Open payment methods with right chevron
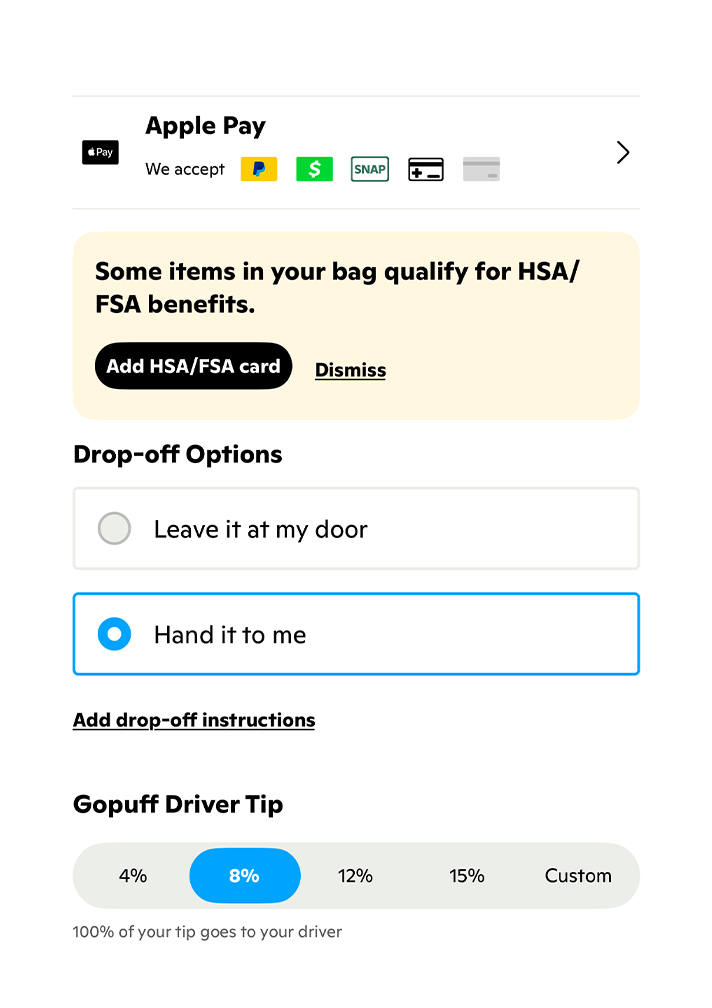The height and width of the screenshot is (1008, 712). pyautogui.click(x=623, y=152)
